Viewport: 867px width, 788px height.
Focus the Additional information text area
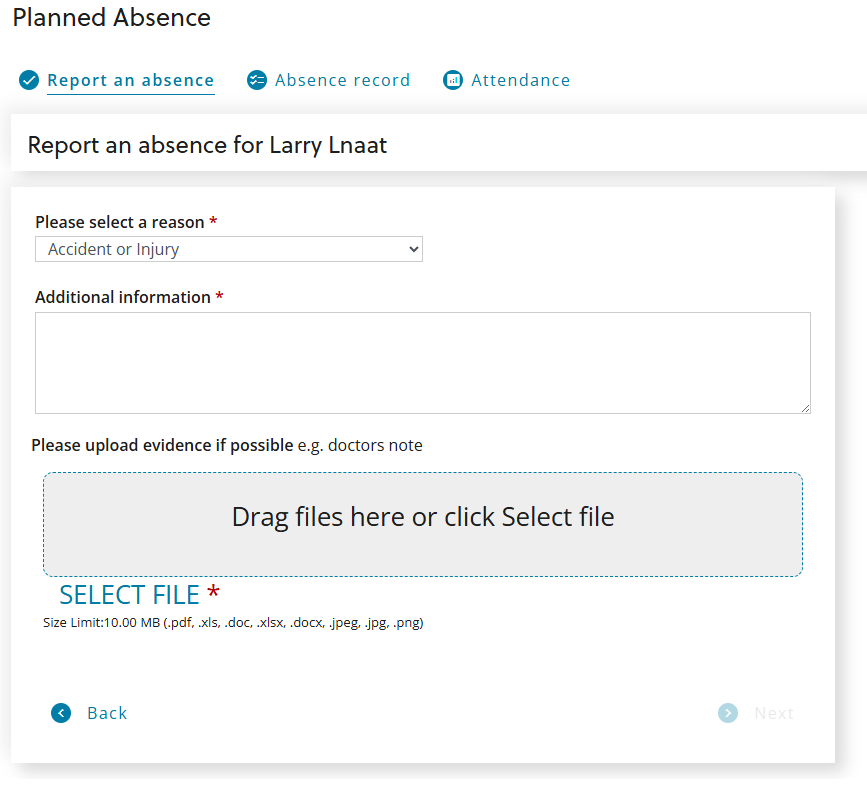422,362
